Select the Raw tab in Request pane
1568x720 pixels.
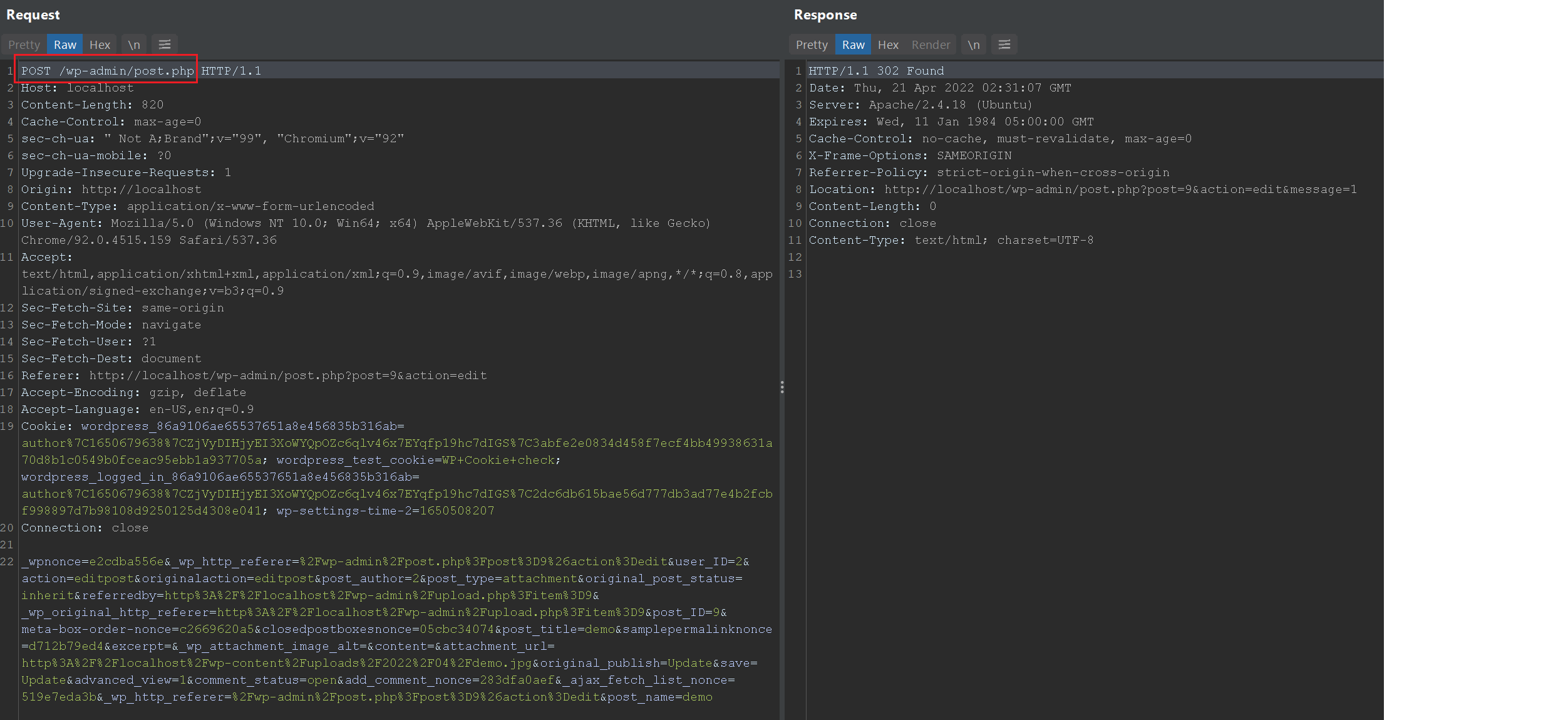(x=65, y=44)
